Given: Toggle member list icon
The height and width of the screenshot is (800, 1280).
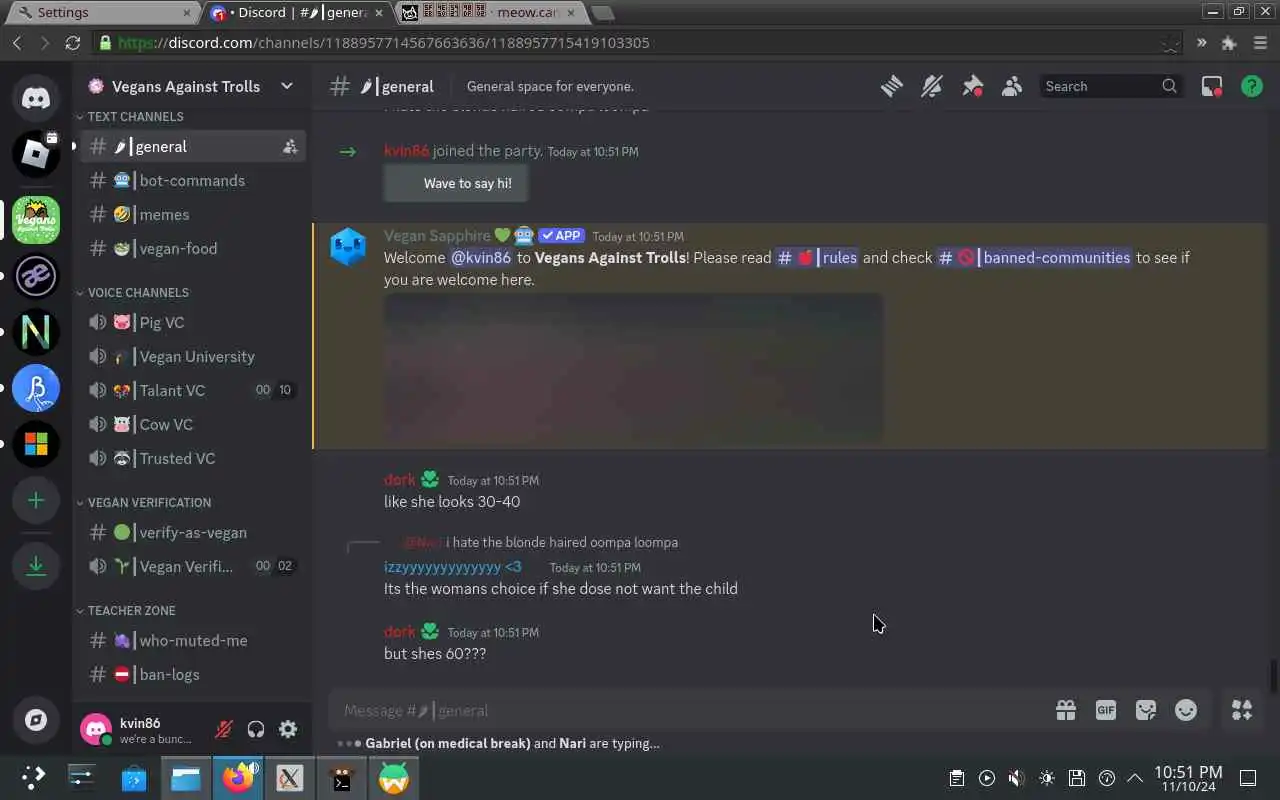Looking at the screenshot, I should pyautogui.click(x=1012, y=86).
